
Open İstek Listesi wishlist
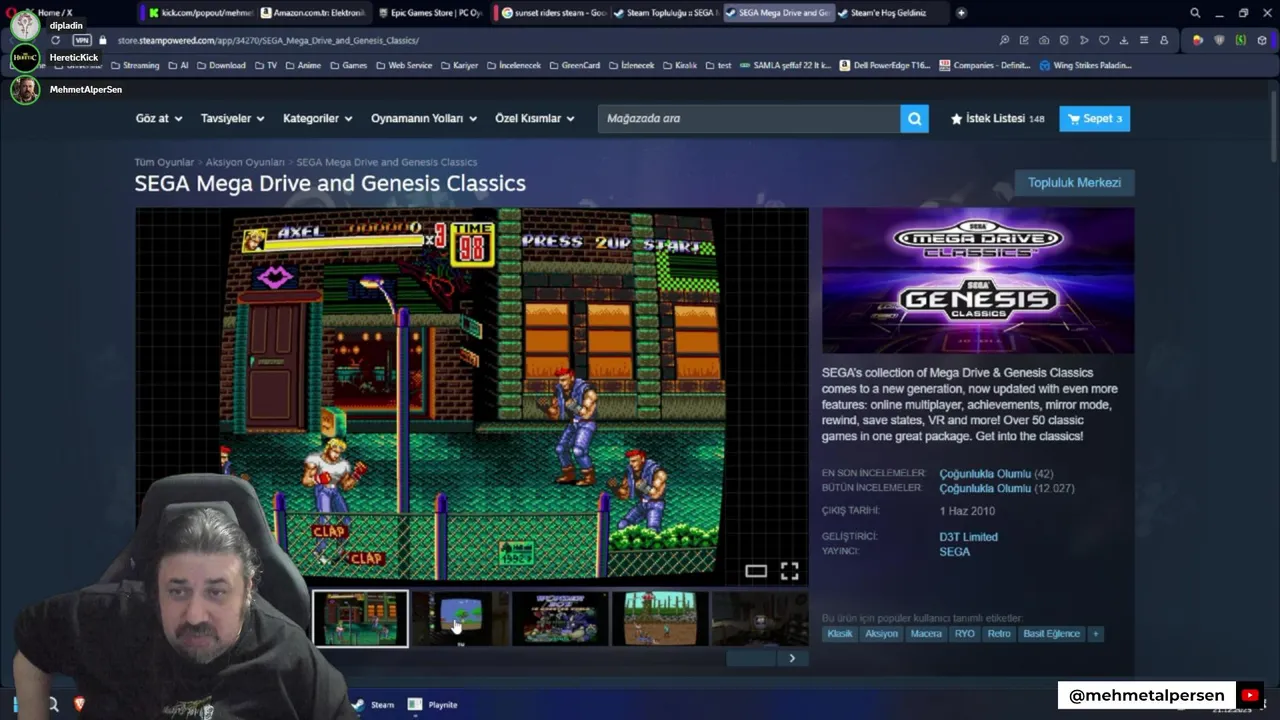tap(997, 118)
